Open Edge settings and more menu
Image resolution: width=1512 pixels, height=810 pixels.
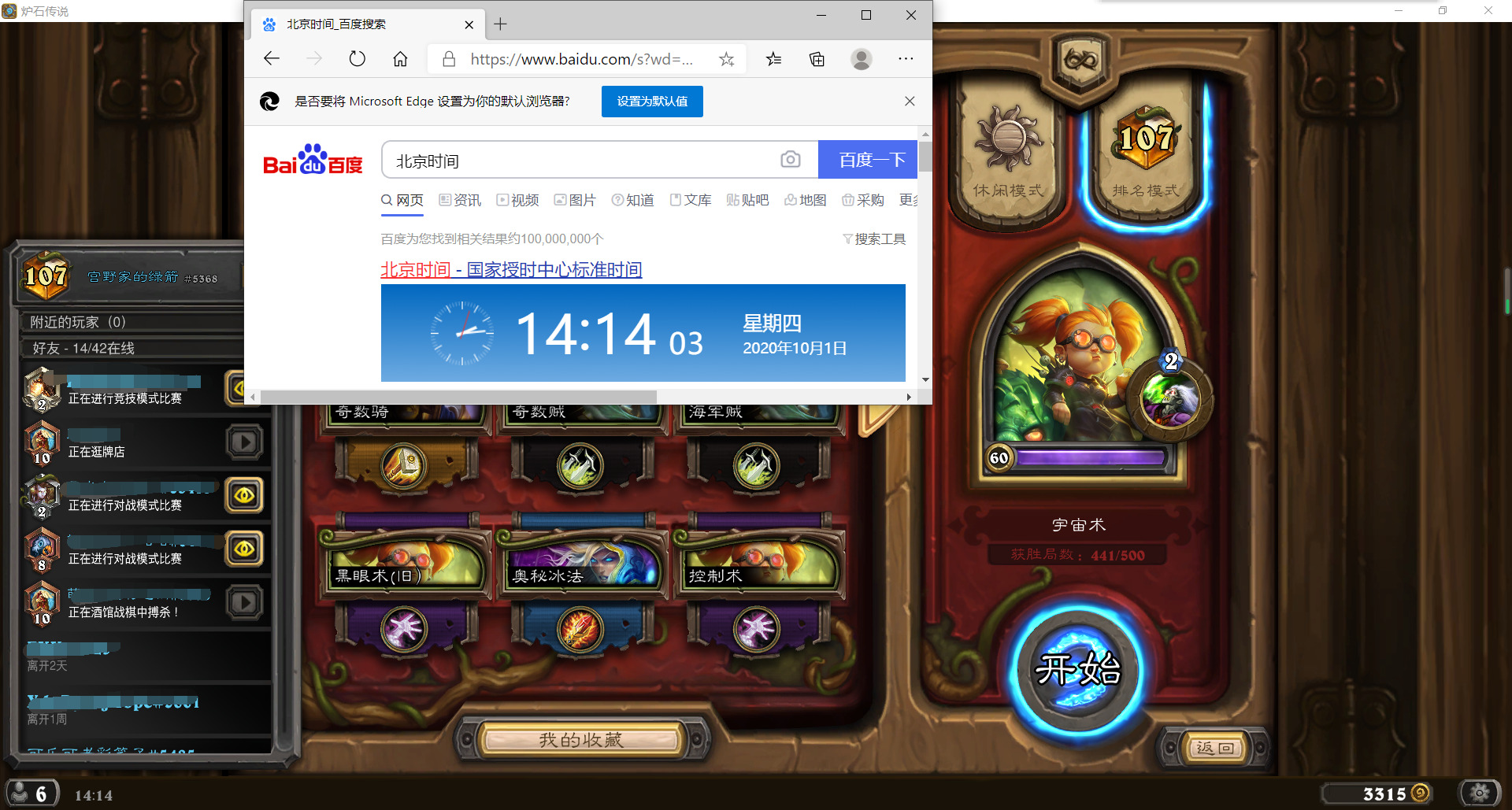906,59
